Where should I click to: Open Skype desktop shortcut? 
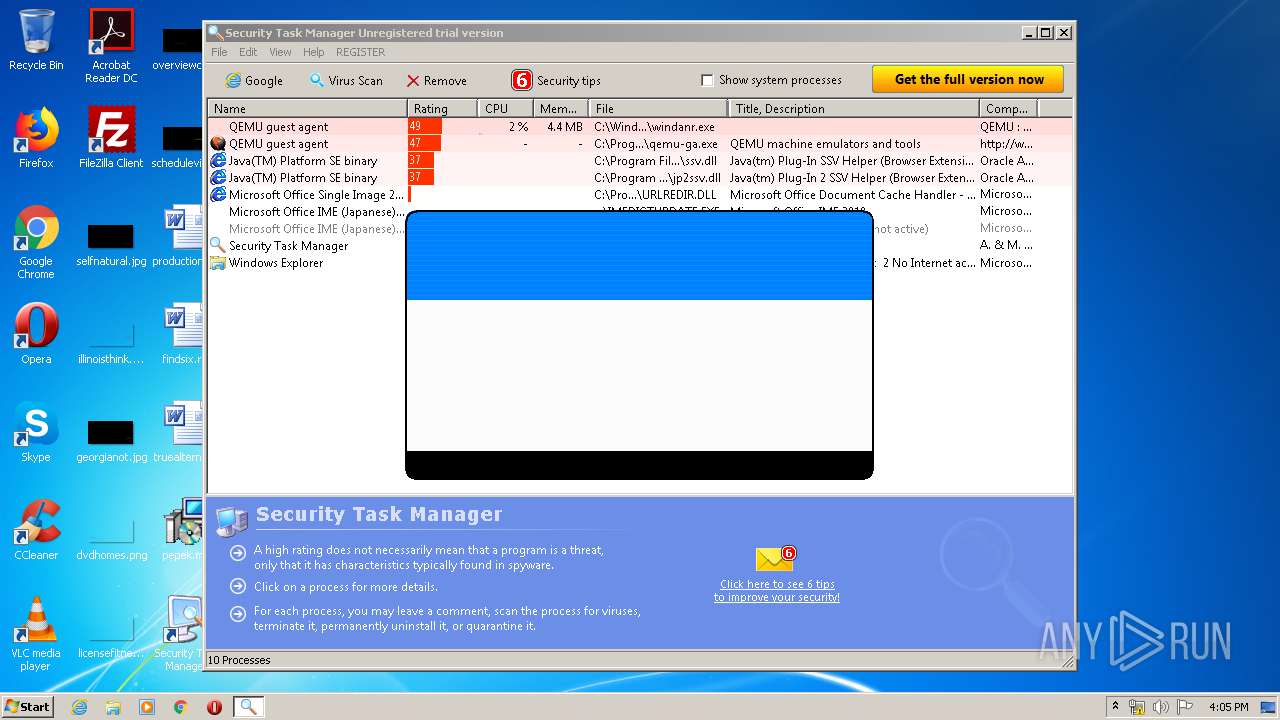click(36, 432)
